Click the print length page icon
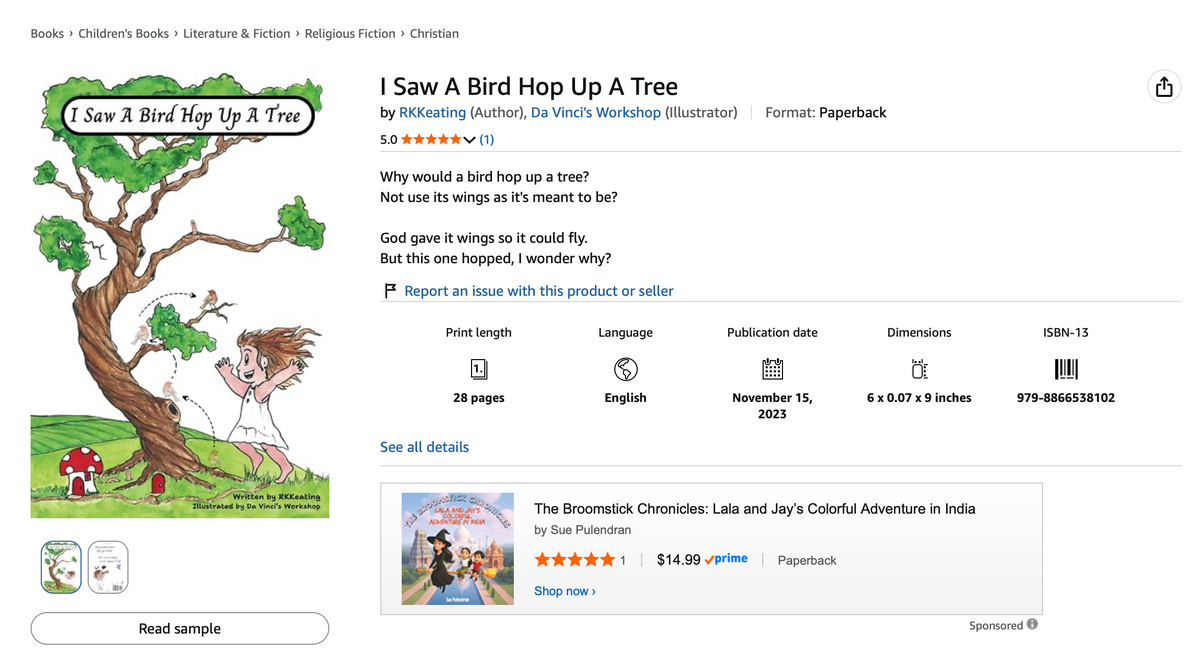The image size is (1200, 657). 479,369
